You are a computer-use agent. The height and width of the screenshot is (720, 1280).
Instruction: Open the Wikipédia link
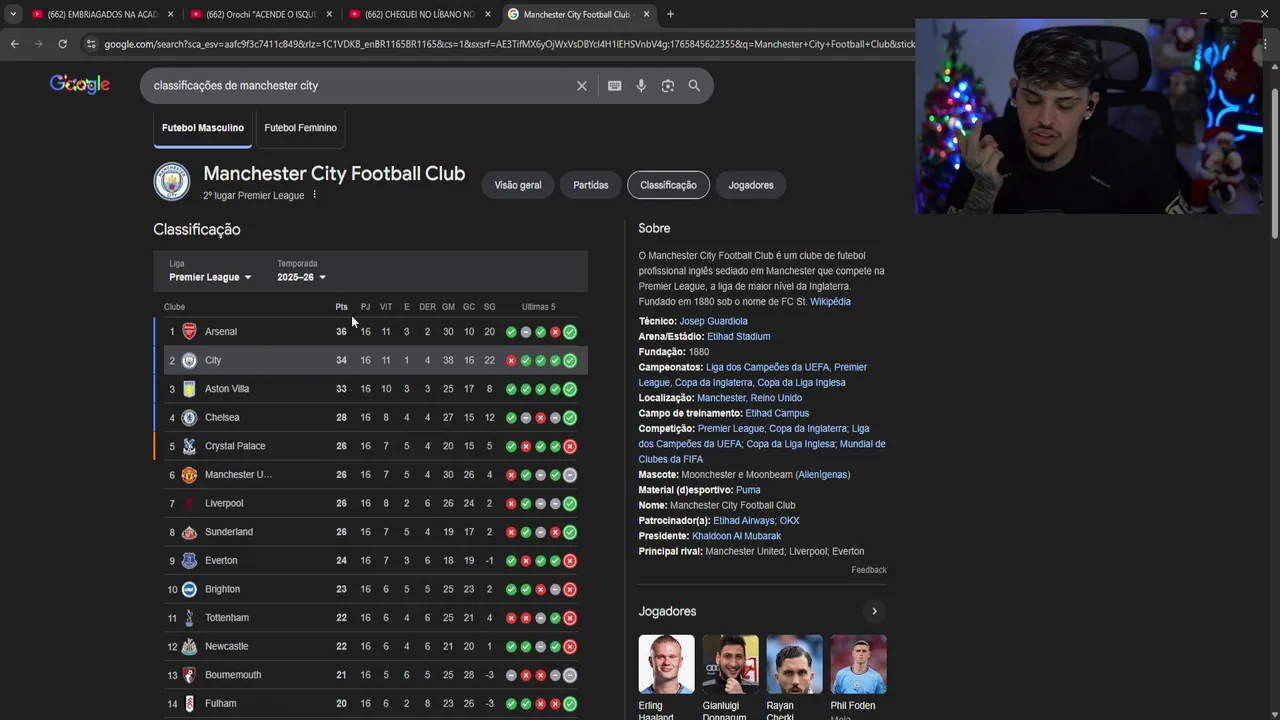click(x=830, y=302)
